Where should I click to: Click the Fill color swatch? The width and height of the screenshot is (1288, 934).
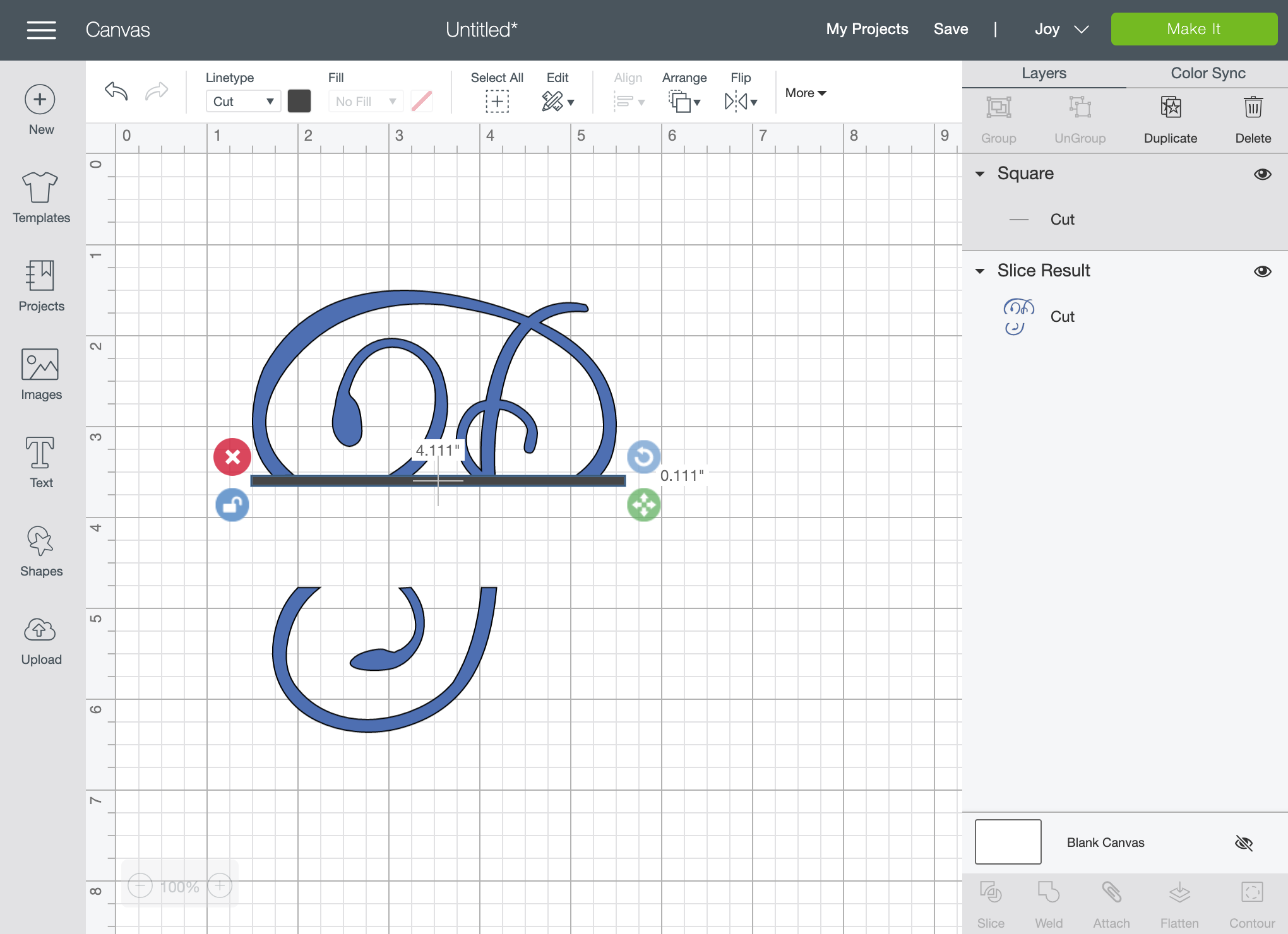coord(421,101)
